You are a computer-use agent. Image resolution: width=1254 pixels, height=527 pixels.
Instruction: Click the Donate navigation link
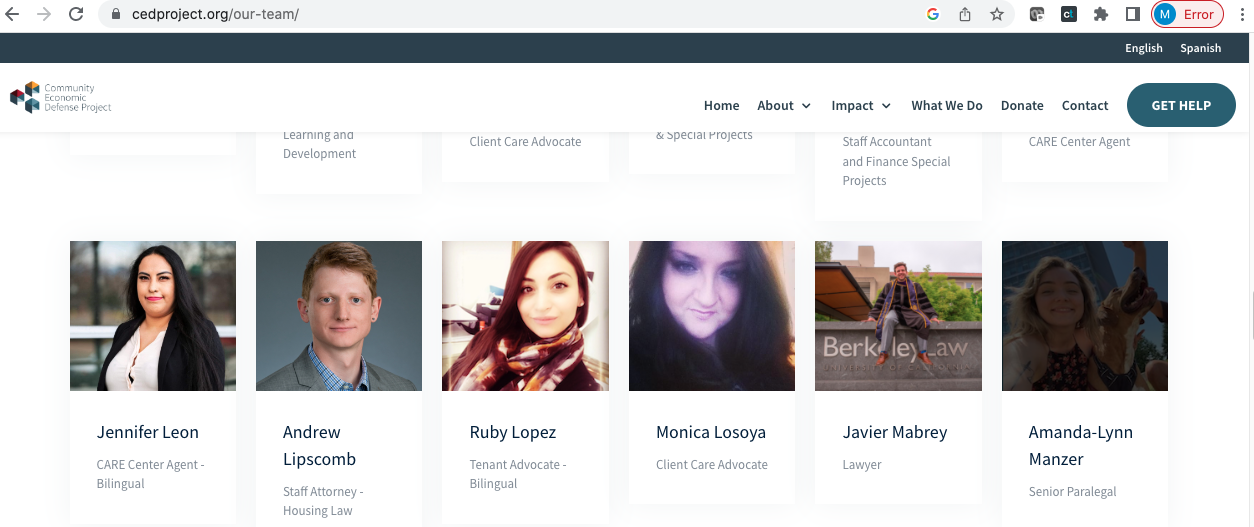(x=1022, y=106)
